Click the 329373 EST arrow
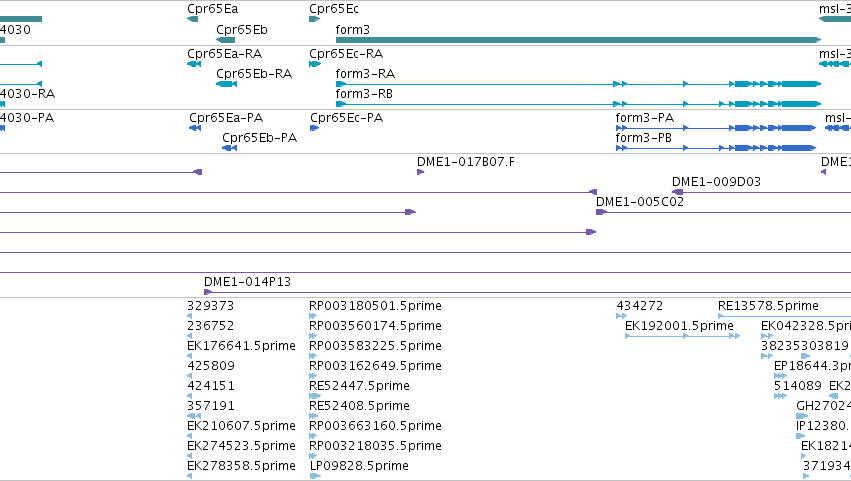The image size is (851, 481). coord(189,316)
